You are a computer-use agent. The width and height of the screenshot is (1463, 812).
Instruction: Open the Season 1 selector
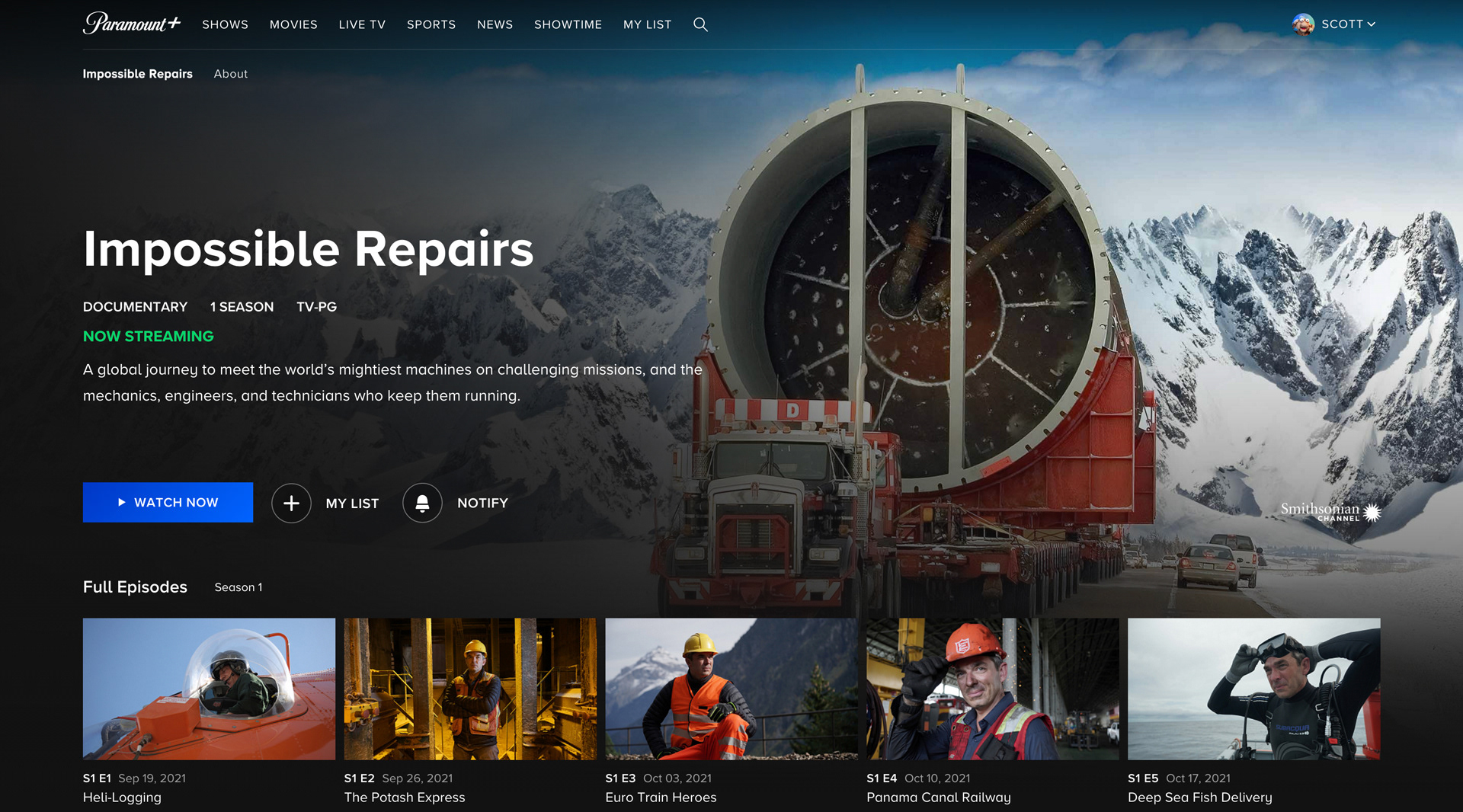[238, 587]
